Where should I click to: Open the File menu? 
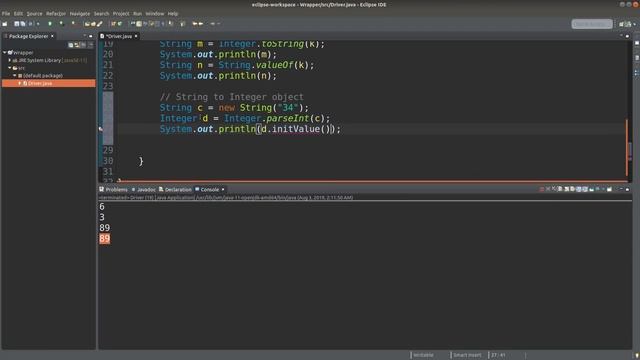6,13
